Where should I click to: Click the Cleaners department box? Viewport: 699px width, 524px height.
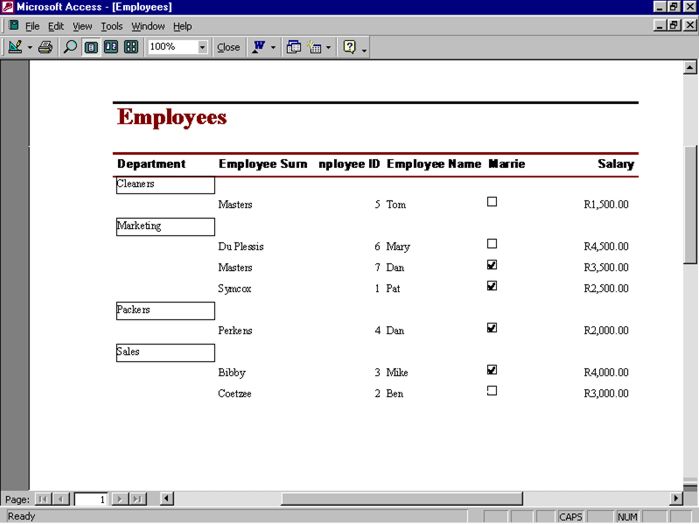(x=165, y=185)
